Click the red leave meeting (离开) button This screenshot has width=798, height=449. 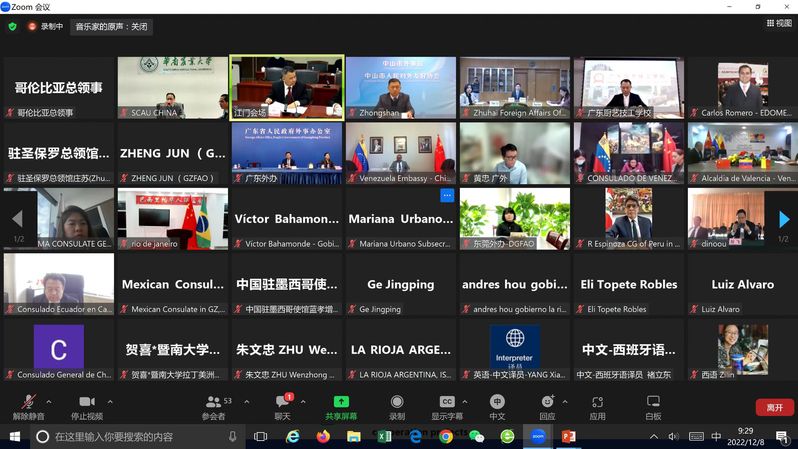[774, 408]
